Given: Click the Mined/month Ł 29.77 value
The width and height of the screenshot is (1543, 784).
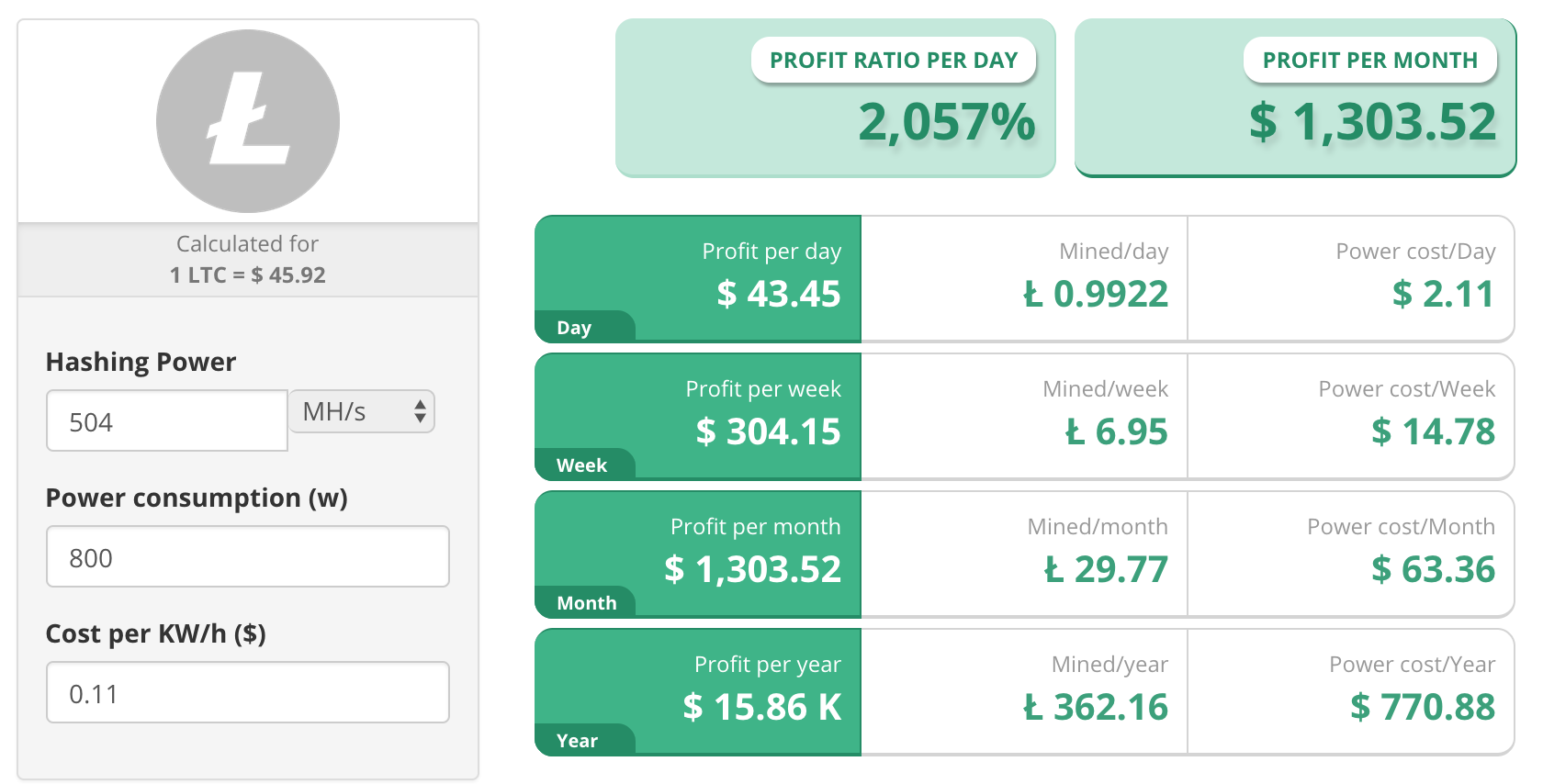Looking at the screenshot, I should tap(1106, 569).
